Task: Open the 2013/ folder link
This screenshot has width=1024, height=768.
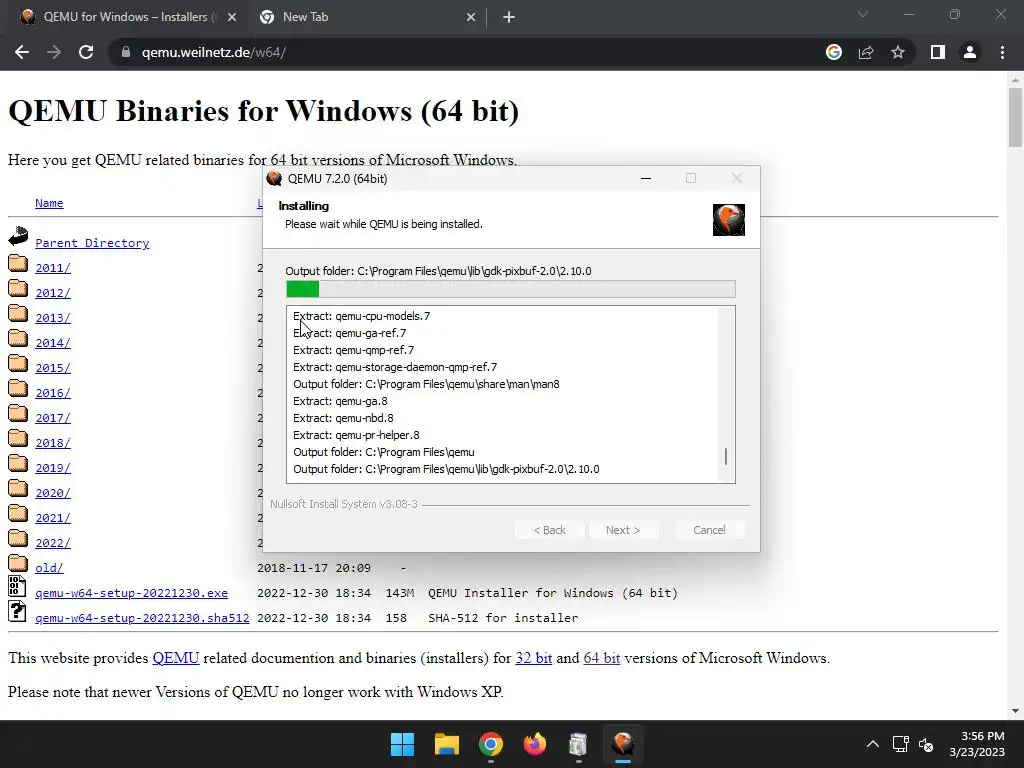Action: pyautogui.click(x=53, y=318)
